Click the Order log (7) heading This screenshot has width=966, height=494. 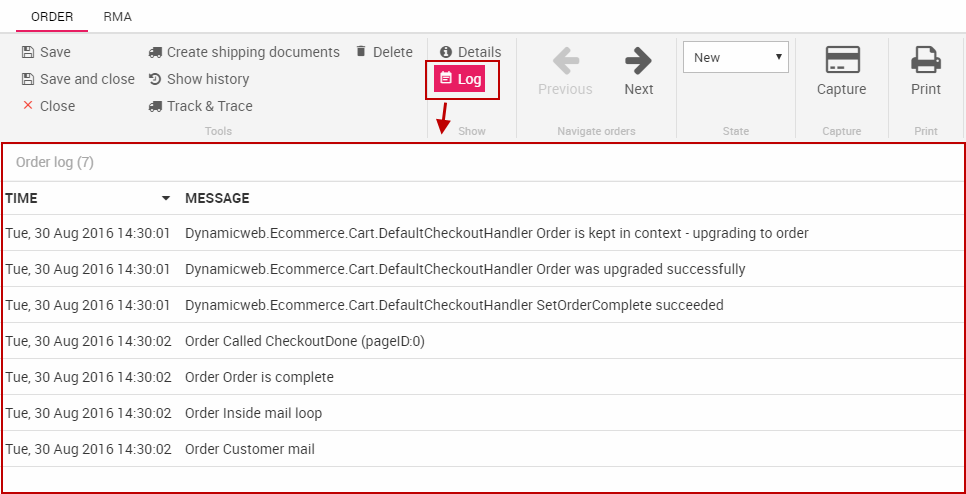pyautogui.click(x=55, y=162)
